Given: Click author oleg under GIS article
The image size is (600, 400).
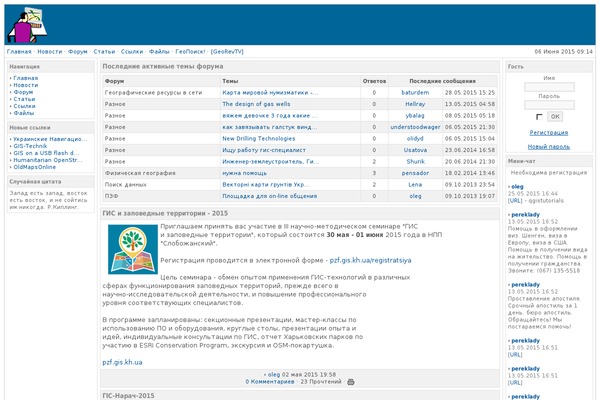Looking at the screenshot, I should (274, 375).
